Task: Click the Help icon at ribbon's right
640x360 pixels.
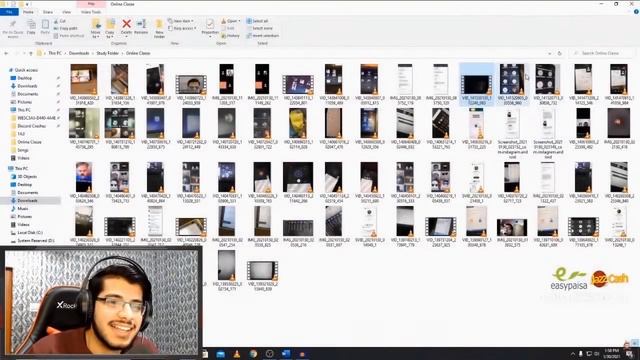Action: tap(636, 12)
